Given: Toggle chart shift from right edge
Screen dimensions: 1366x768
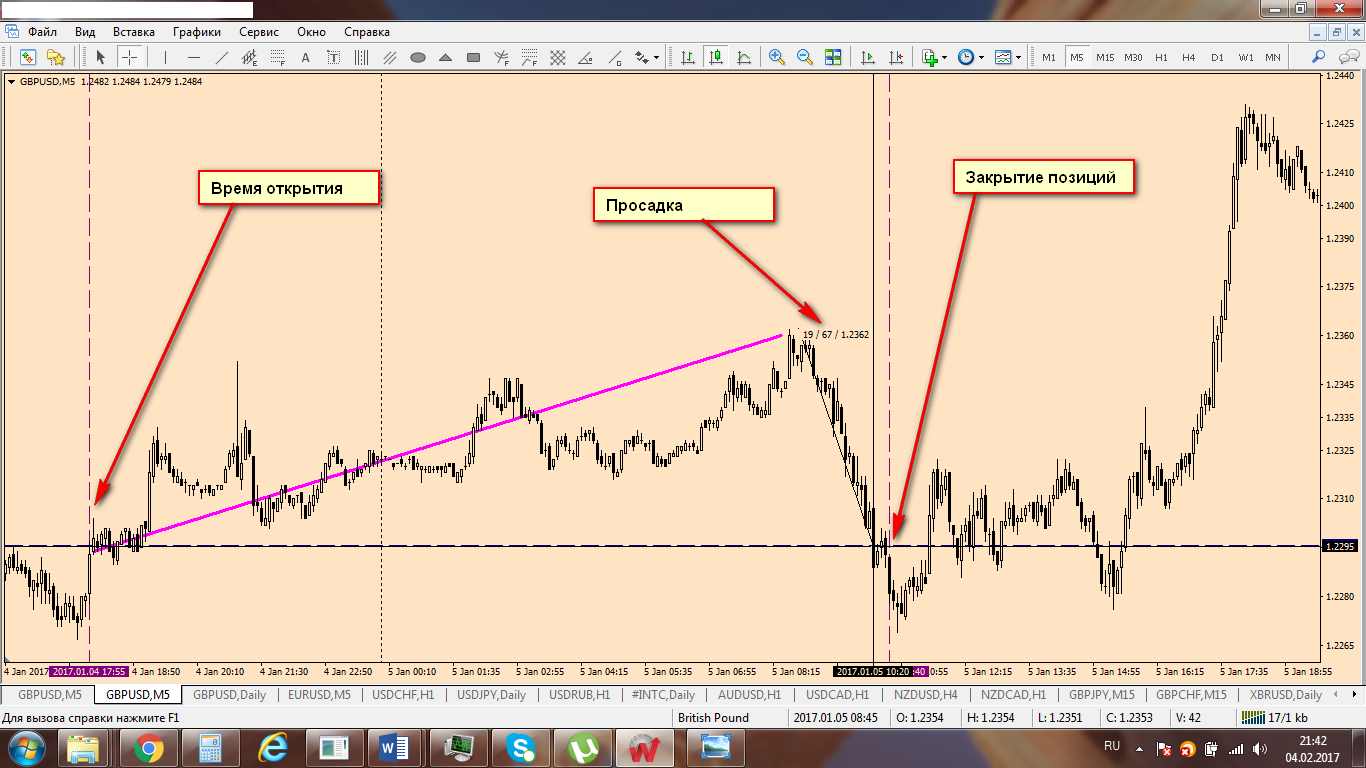Looking at the screenshot, I should (x=896, y=57).
